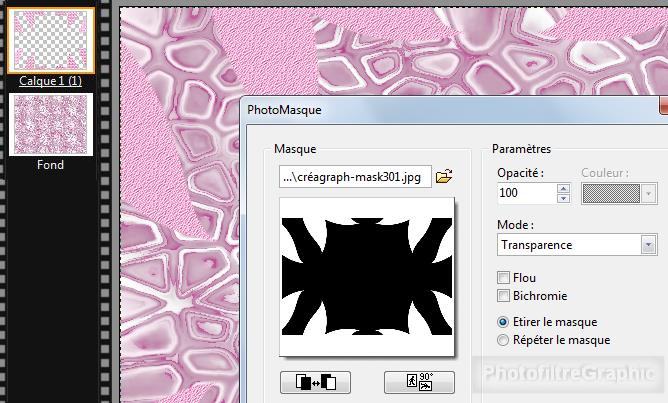Rotate the mask 90 degrees

click(x=419, y=382)
